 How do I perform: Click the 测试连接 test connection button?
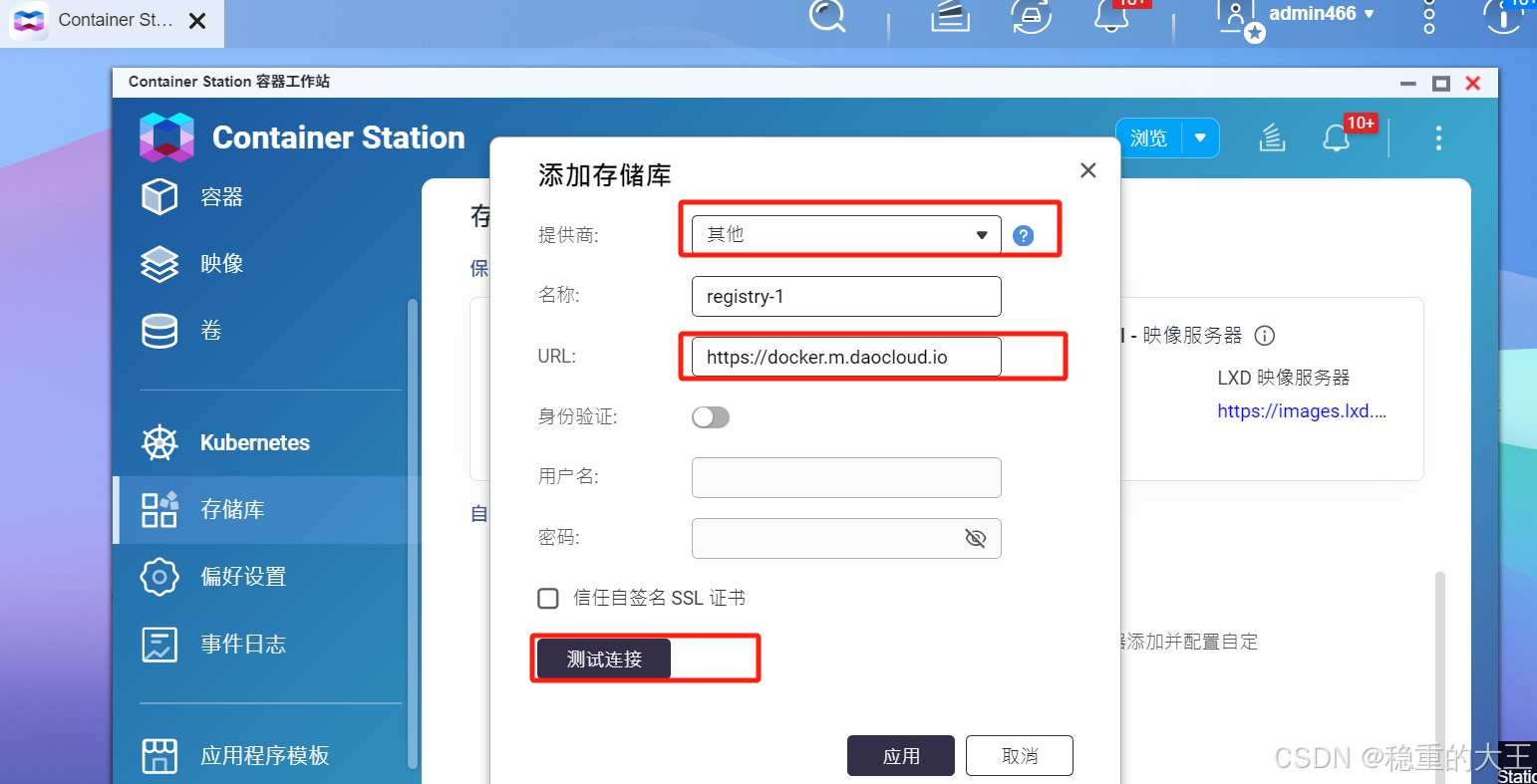[x=604, y=659]
